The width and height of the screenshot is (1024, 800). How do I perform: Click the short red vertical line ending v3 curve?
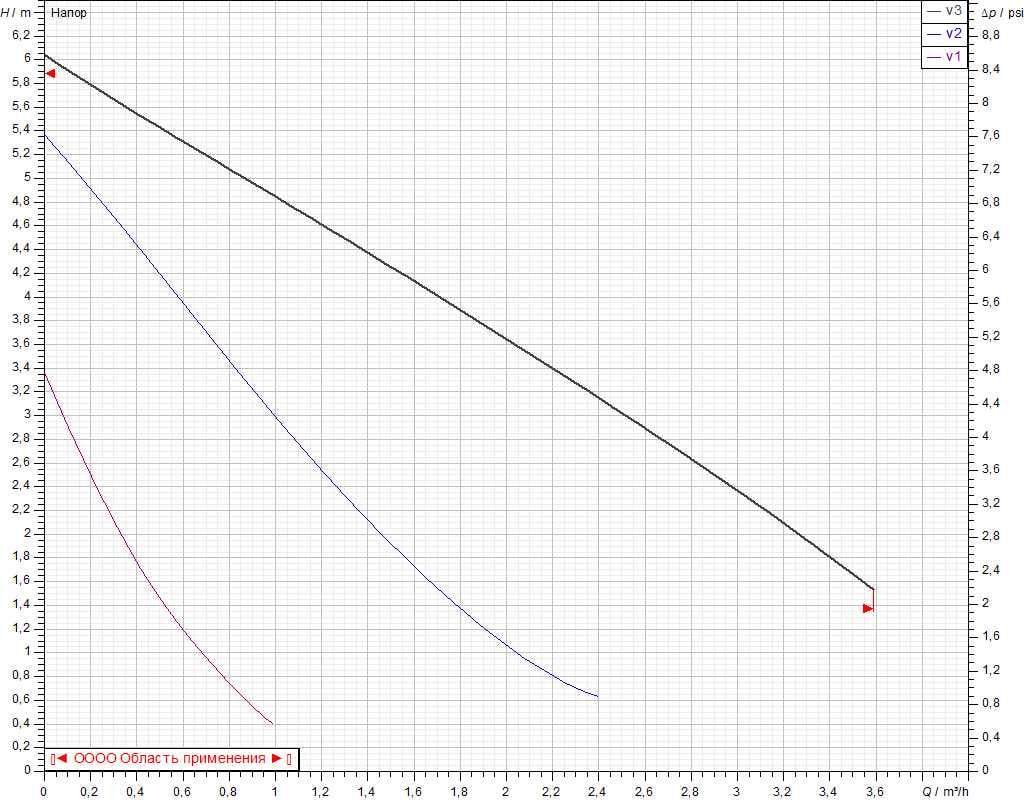pos(874,598)
